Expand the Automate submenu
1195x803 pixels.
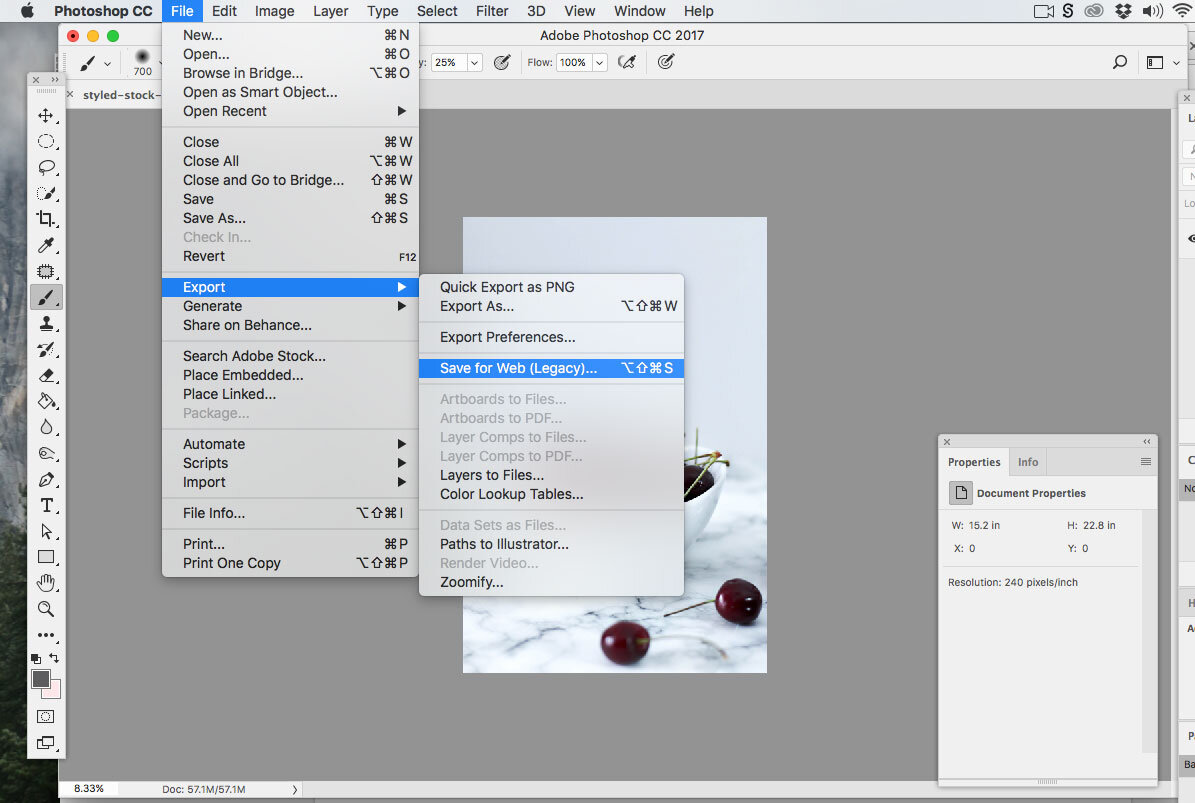[402, 444]
